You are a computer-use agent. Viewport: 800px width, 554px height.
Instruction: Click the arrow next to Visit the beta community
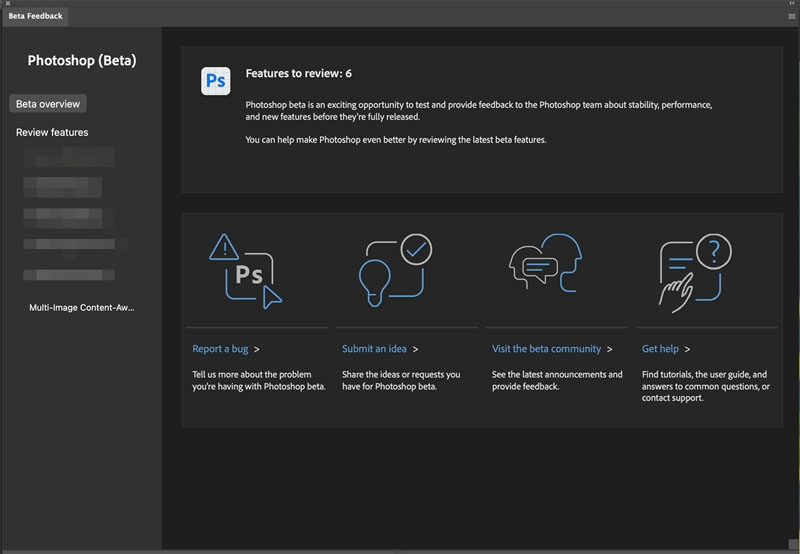tap(609, 349)
